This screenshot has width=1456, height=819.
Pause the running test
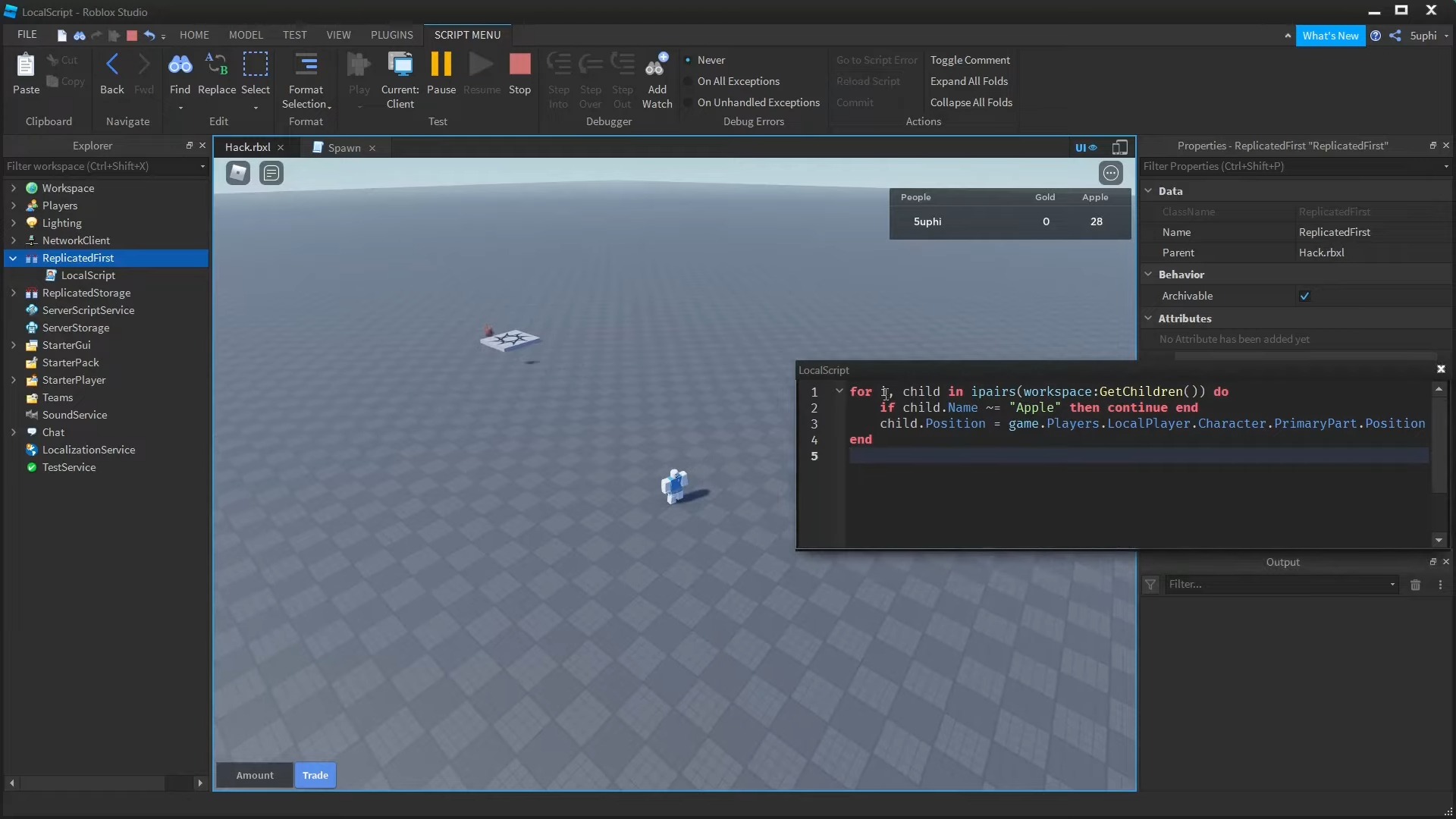point(441,65)
